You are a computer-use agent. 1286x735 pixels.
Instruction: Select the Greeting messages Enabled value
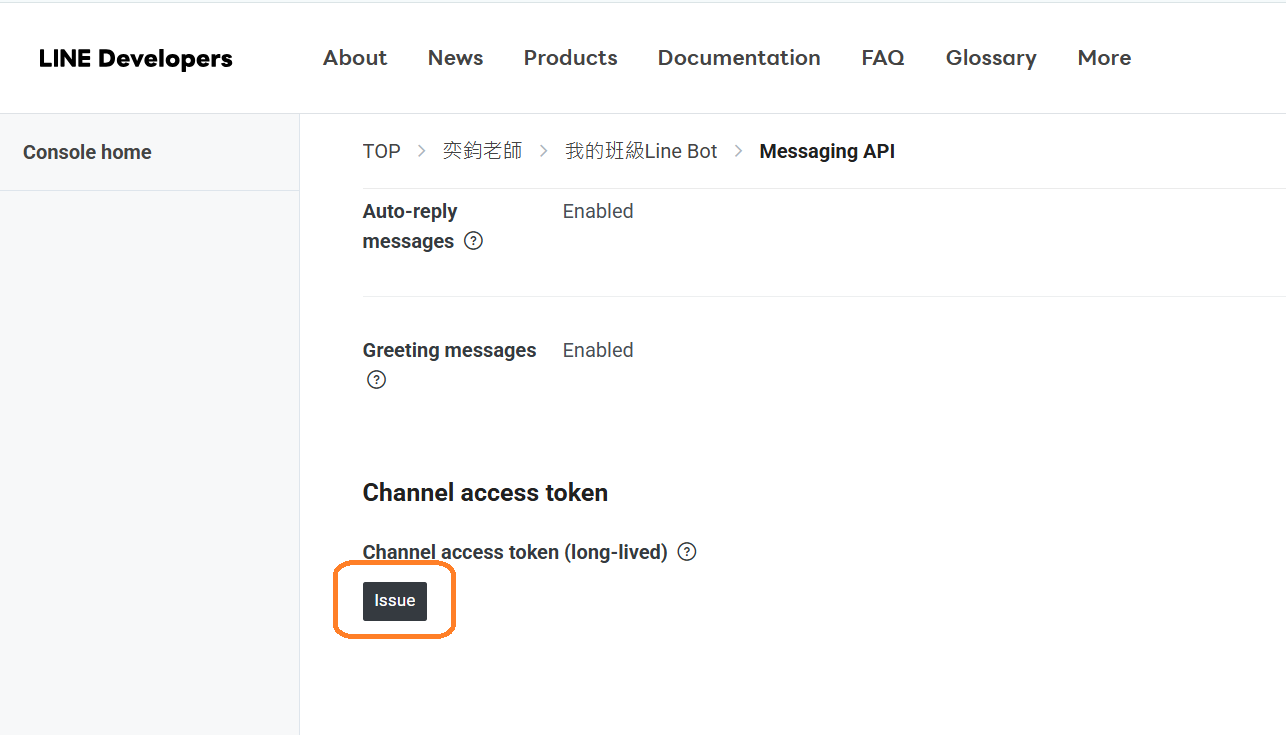click(x=598, y=350)
